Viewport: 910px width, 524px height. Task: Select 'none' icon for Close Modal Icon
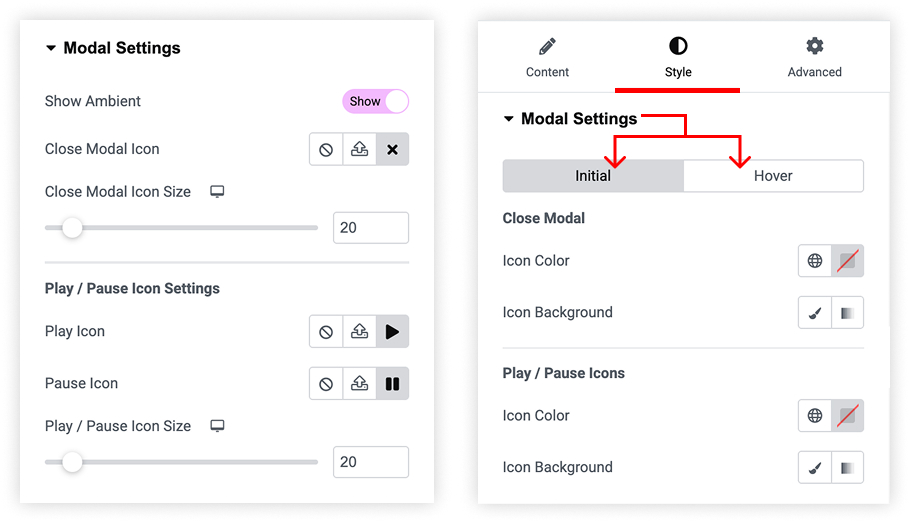[326, 150]
